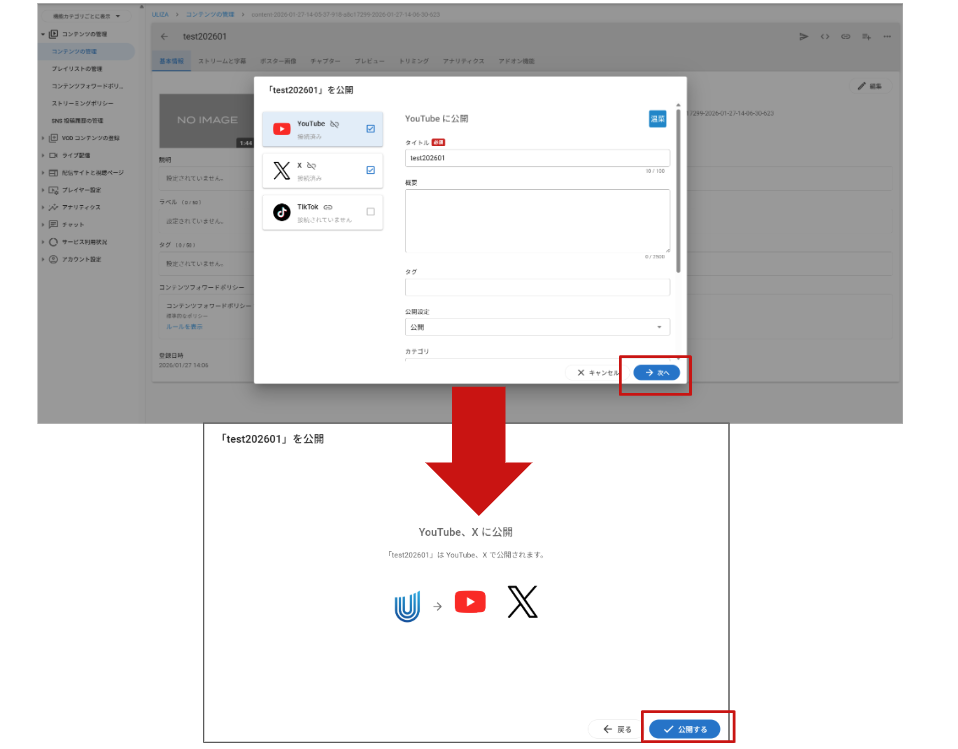Click the add-to-playlist icon
Viewport: 958px width, 749px height.
866,37
